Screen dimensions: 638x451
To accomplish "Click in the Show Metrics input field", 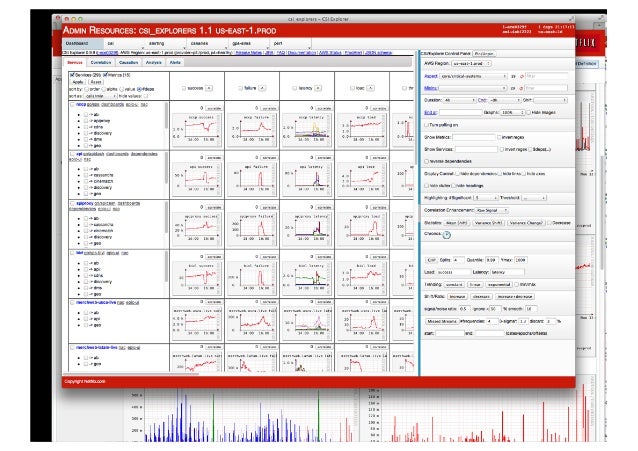I will point(474,137).
